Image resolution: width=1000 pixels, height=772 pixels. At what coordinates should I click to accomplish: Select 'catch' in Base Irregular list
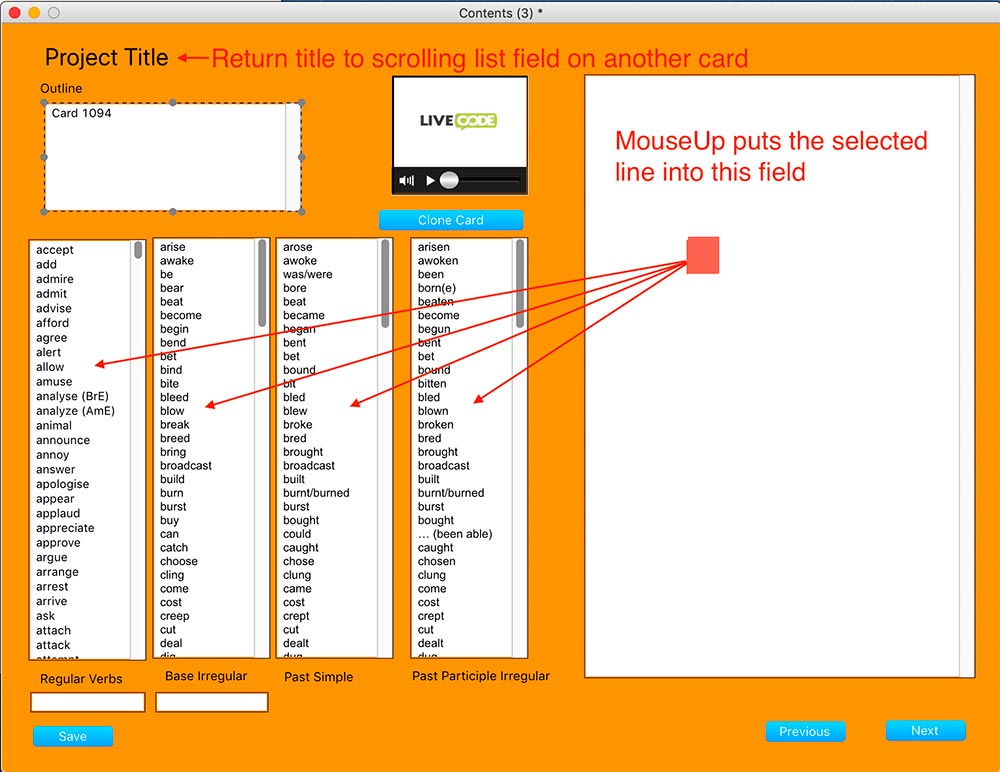point(174,547)
